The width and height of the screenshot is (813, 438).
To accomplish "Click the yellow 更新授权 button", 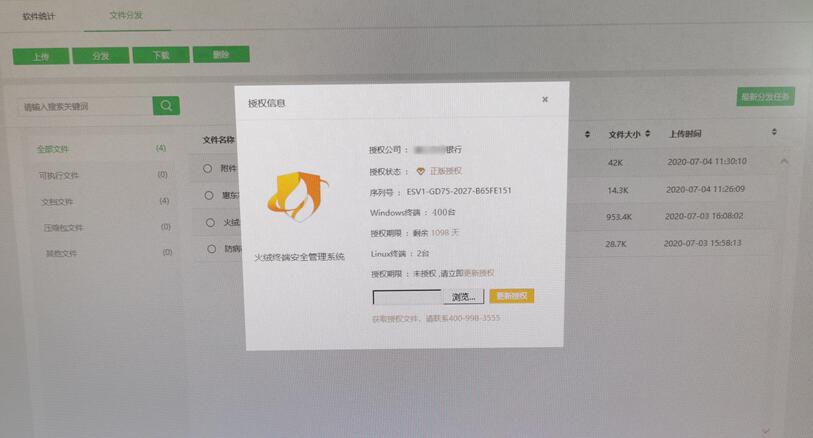I will click(512, 297).
